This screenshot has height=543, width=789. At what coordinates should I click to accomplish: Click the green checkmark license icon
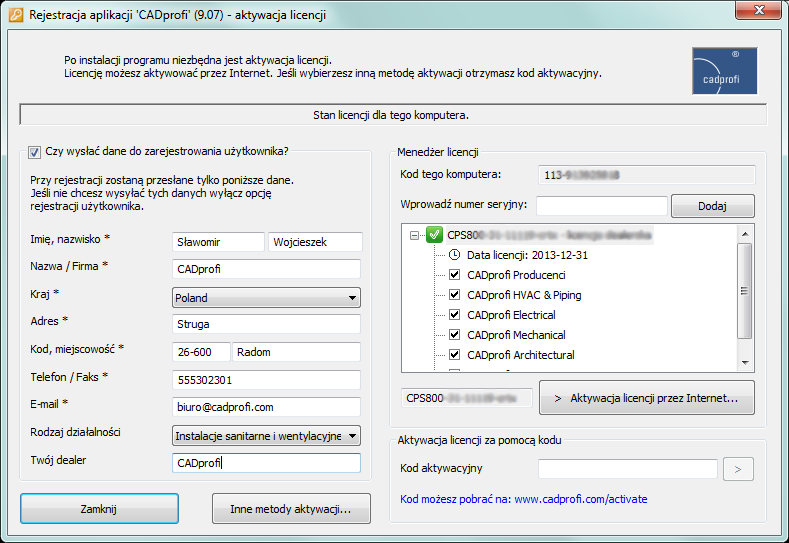tap(434, 235)
